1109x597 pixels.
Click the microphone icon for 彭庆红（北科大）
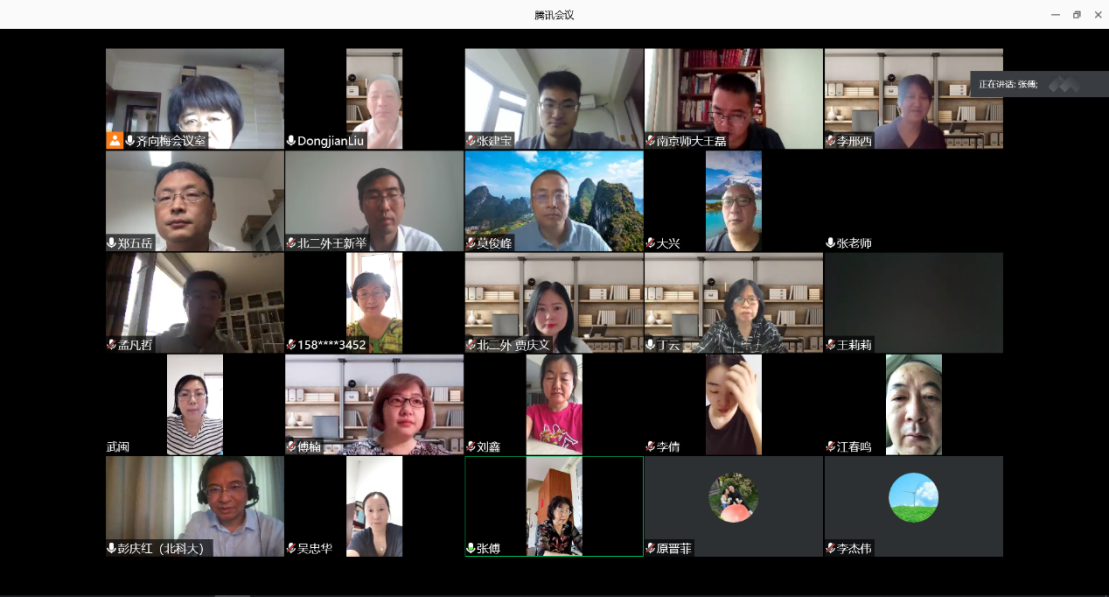coord(112,548)
